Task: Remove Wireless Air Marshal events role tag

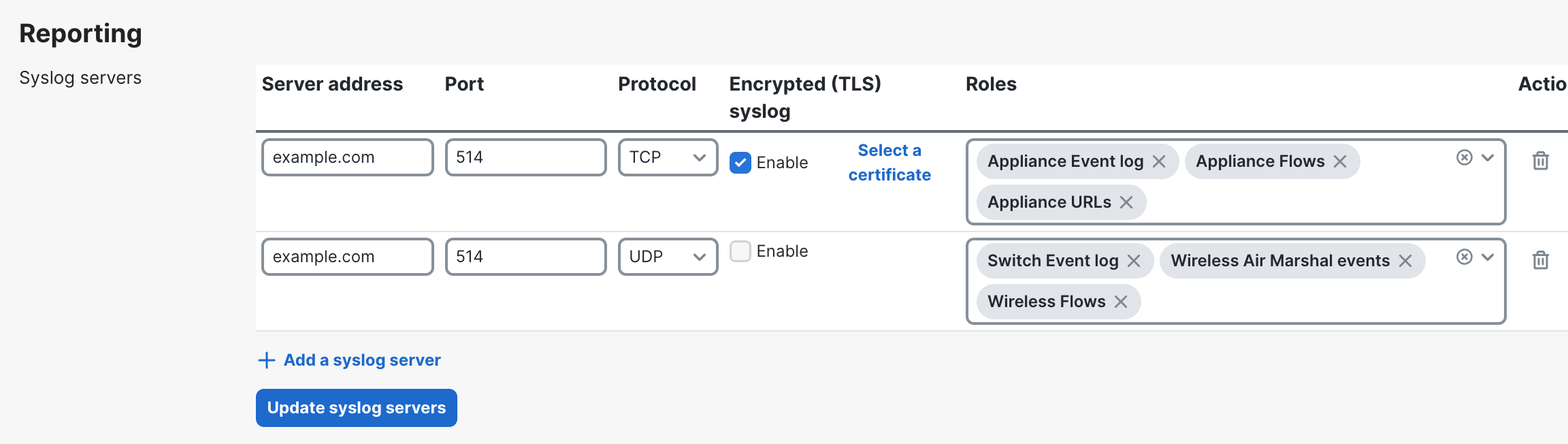Action: pos(1405,261)
